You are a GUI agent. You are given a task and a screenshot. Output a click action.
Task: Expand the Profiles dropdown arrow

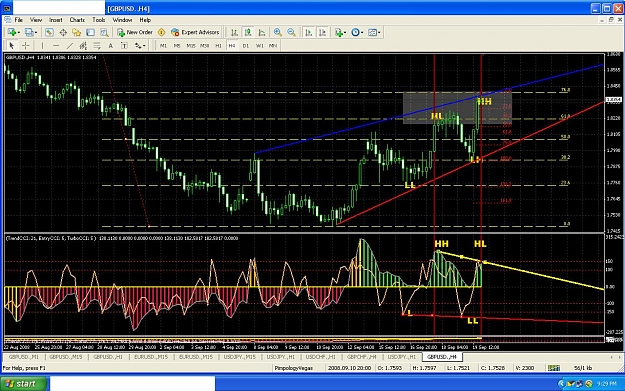pos(36,32)
